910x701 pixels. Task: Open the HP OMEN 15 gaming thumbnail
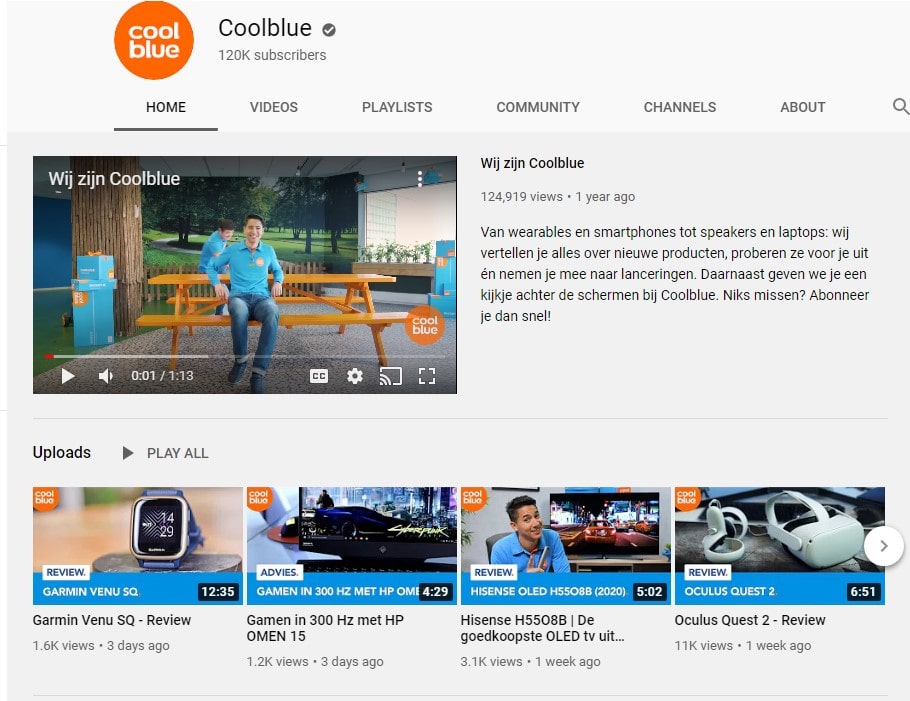(x=352, y=545)
